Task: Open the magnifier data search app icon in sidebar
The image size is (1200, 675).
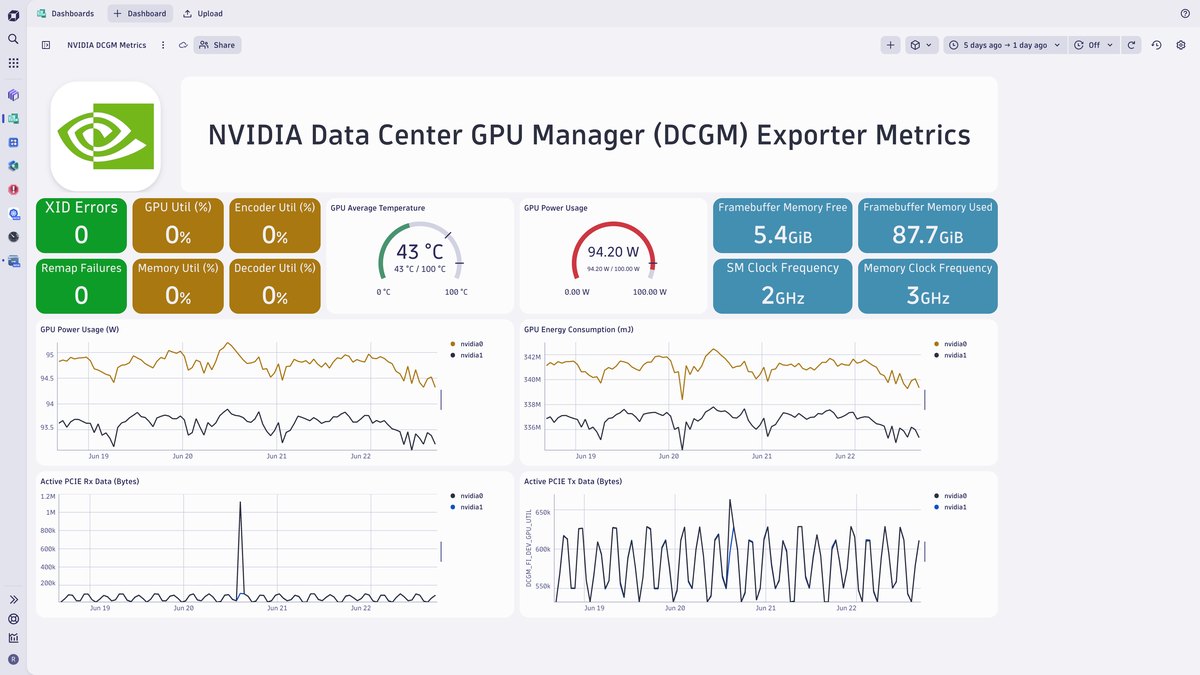Action: coord(13,213)
